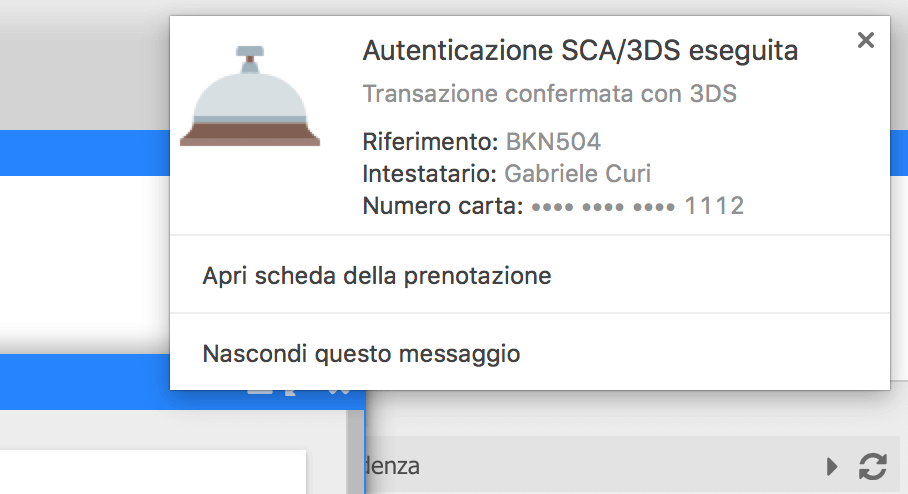Click the circular refresh arrows icon
The width and height of the screenshot is (908, 494).
873,466
